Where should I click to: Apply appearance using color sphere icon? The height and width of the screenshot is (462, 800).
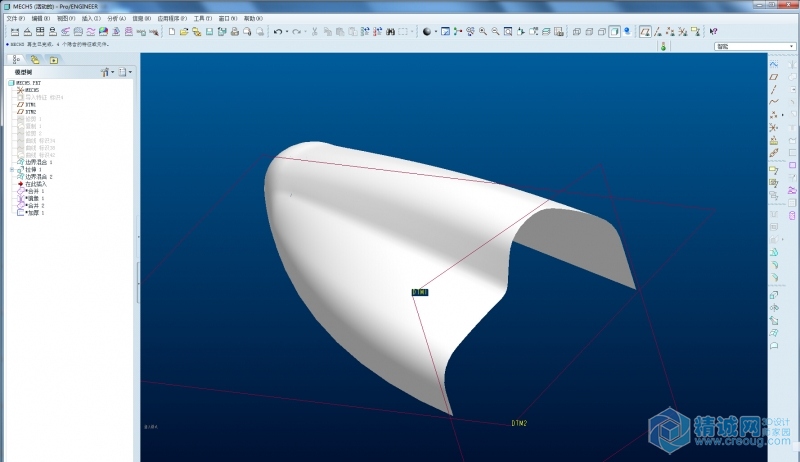tap(427, 32)
